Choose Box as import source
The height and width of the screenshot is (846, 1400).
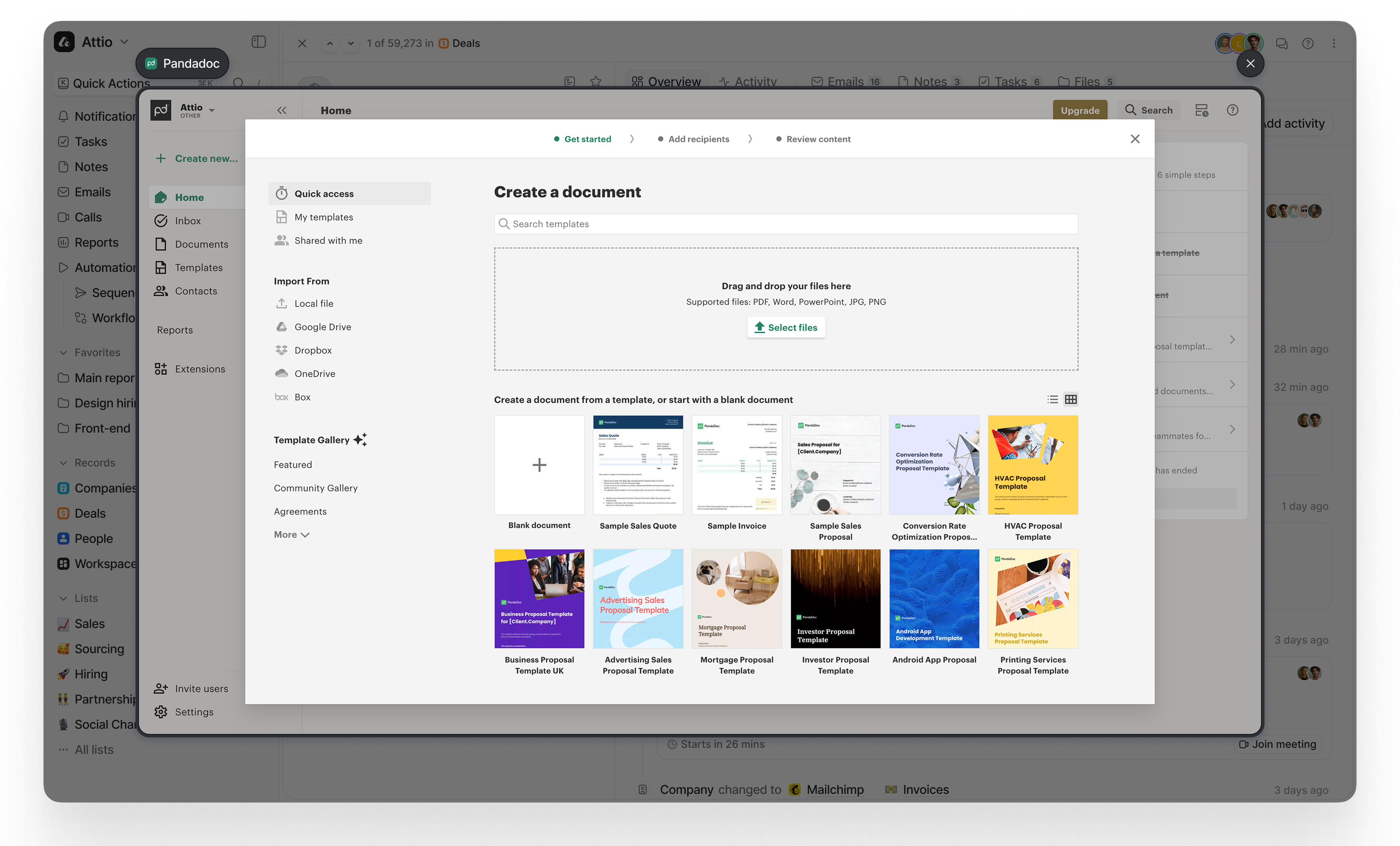(302, 397)
